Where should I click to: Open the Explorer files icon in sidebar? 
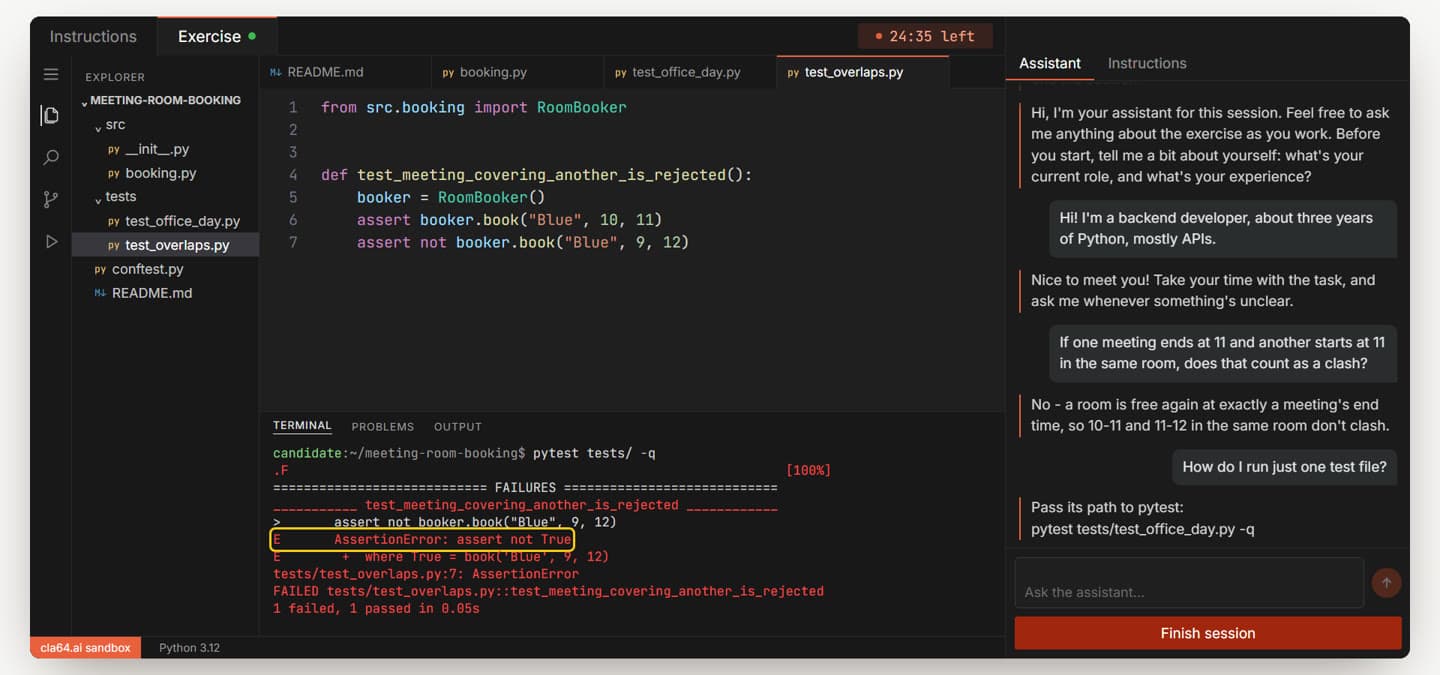(x=50, y=115)
